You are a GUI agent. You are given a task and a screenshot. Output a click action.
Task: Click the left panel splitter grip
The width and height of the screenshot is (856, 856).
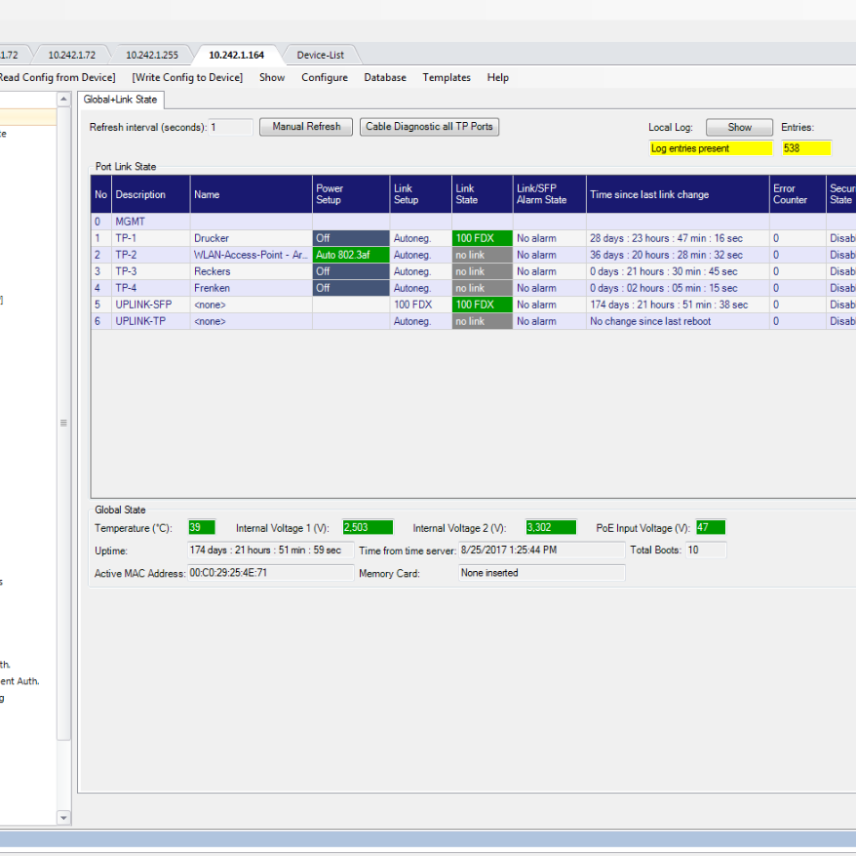point(63,423)
